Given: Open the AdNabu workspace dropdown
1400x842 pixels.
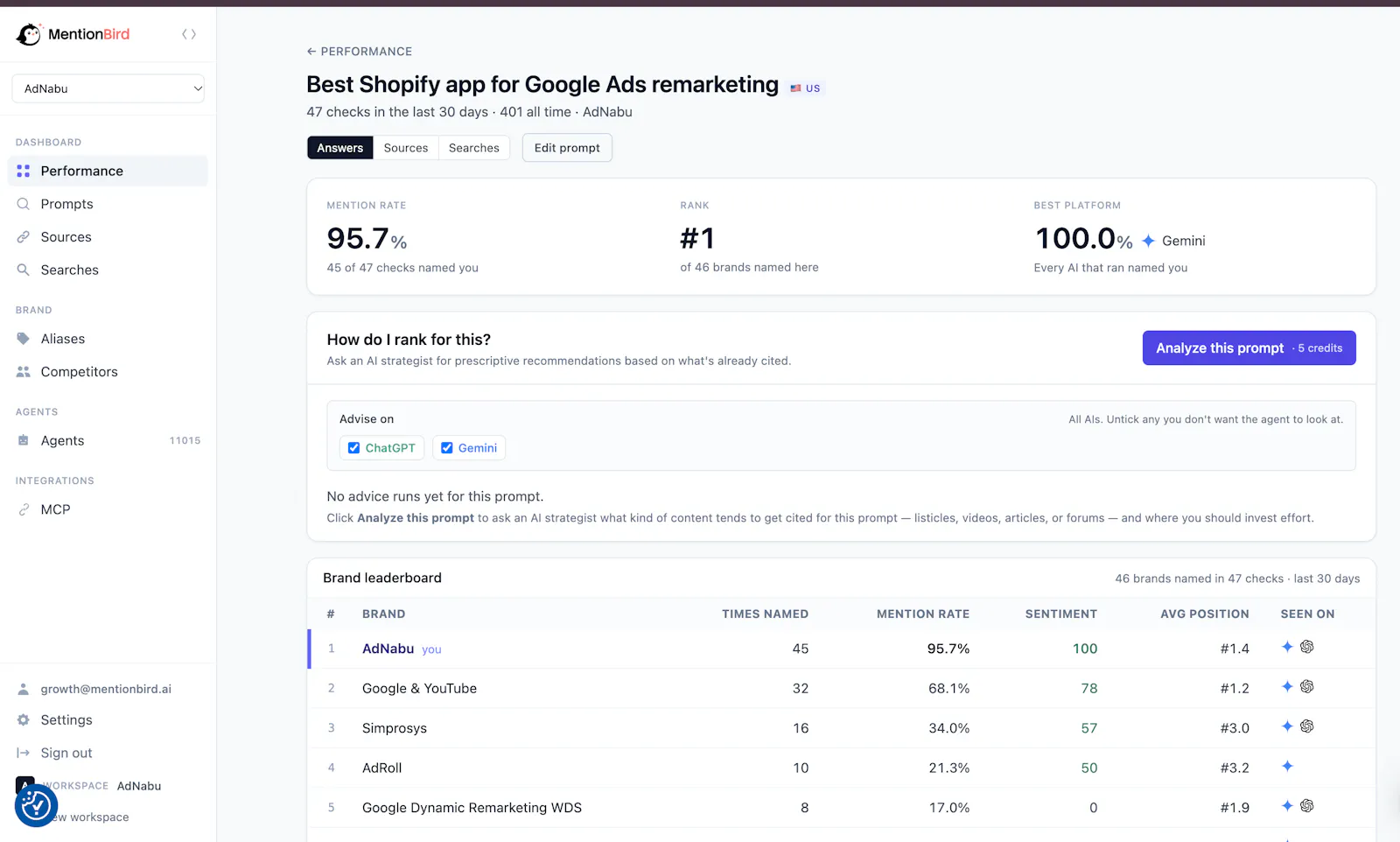Looking at the screenshot, I should click(108, 88).
